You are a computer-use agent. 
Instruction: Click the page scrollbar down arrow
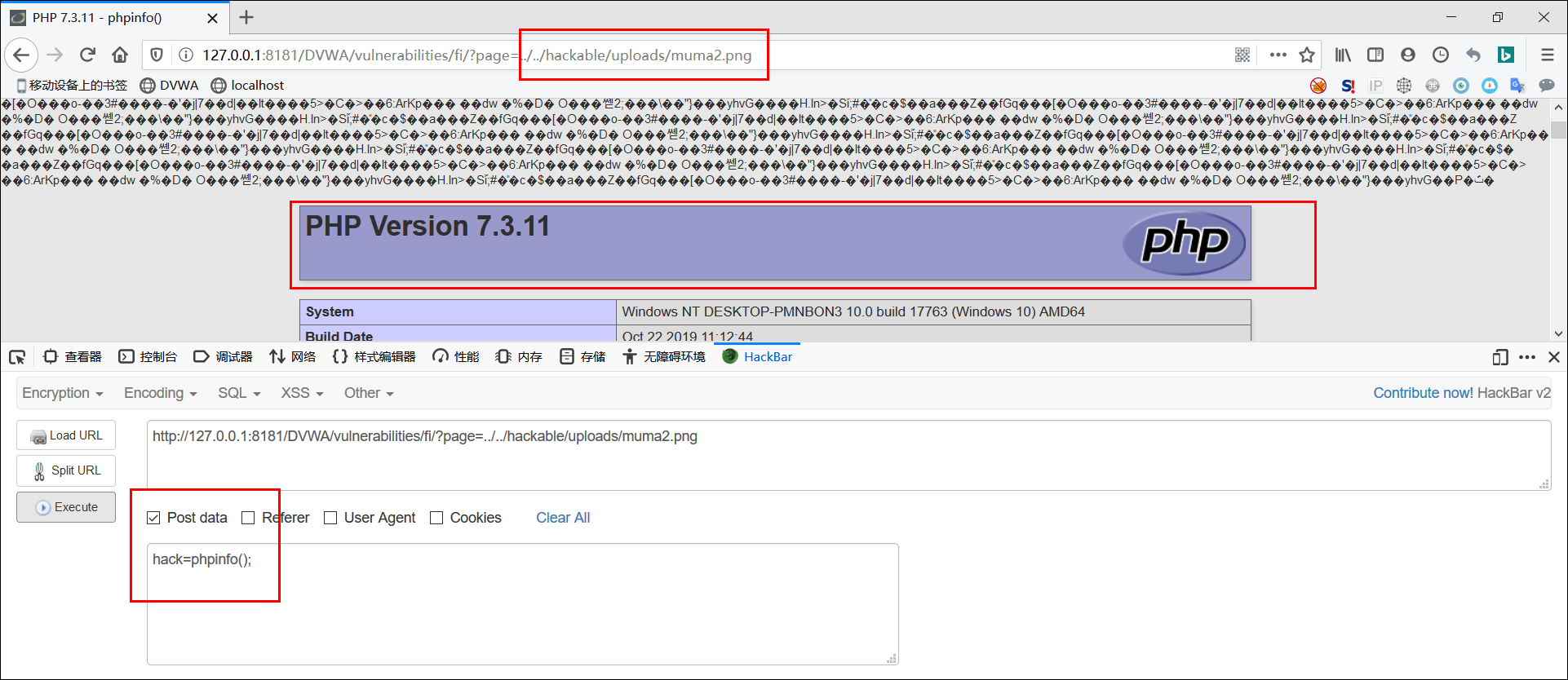1558,333
